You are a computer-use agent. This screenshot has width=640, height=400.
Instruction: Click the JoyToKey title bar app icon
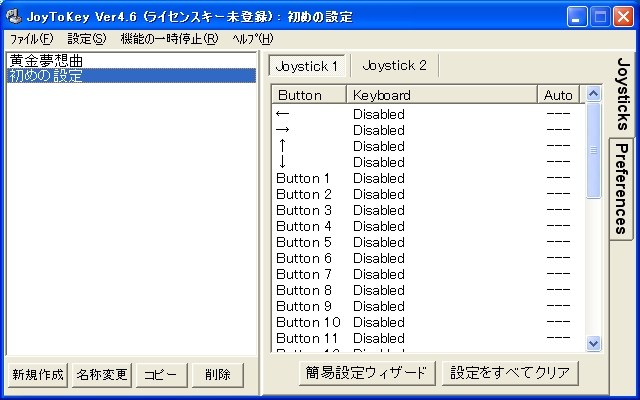click(x=14, y=17)
